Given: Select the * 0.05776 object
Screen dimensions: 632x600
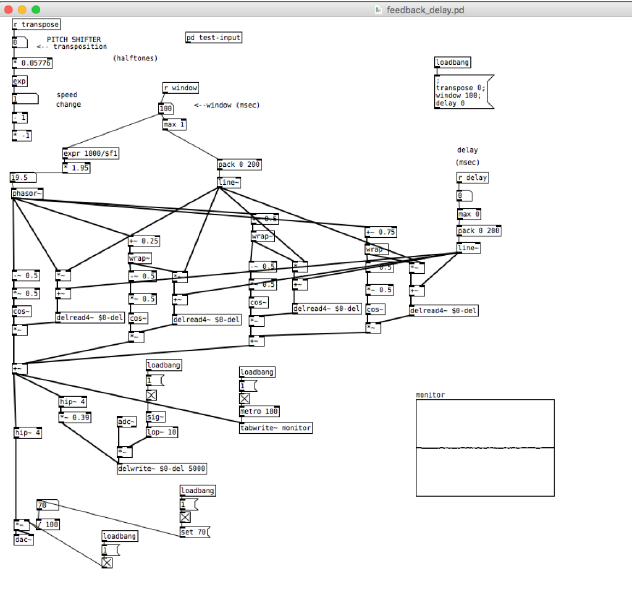Looking at the screenshot, I should click(32, 63).
